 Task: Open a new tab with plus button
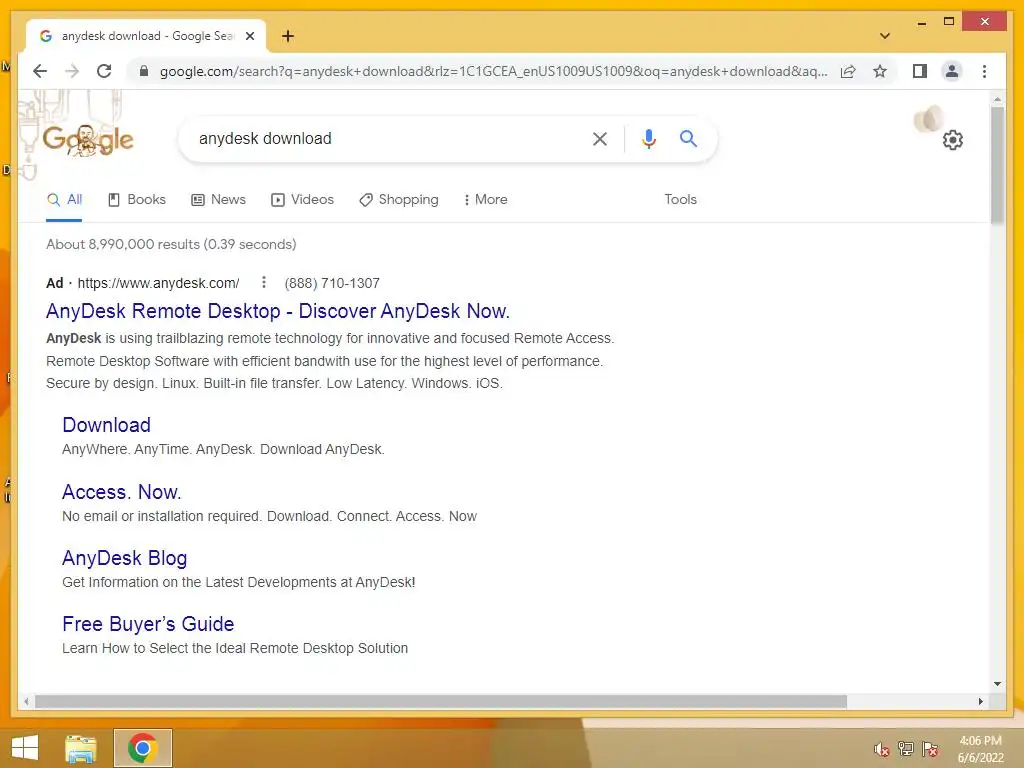pyautogui.click(x=288, y=36)
